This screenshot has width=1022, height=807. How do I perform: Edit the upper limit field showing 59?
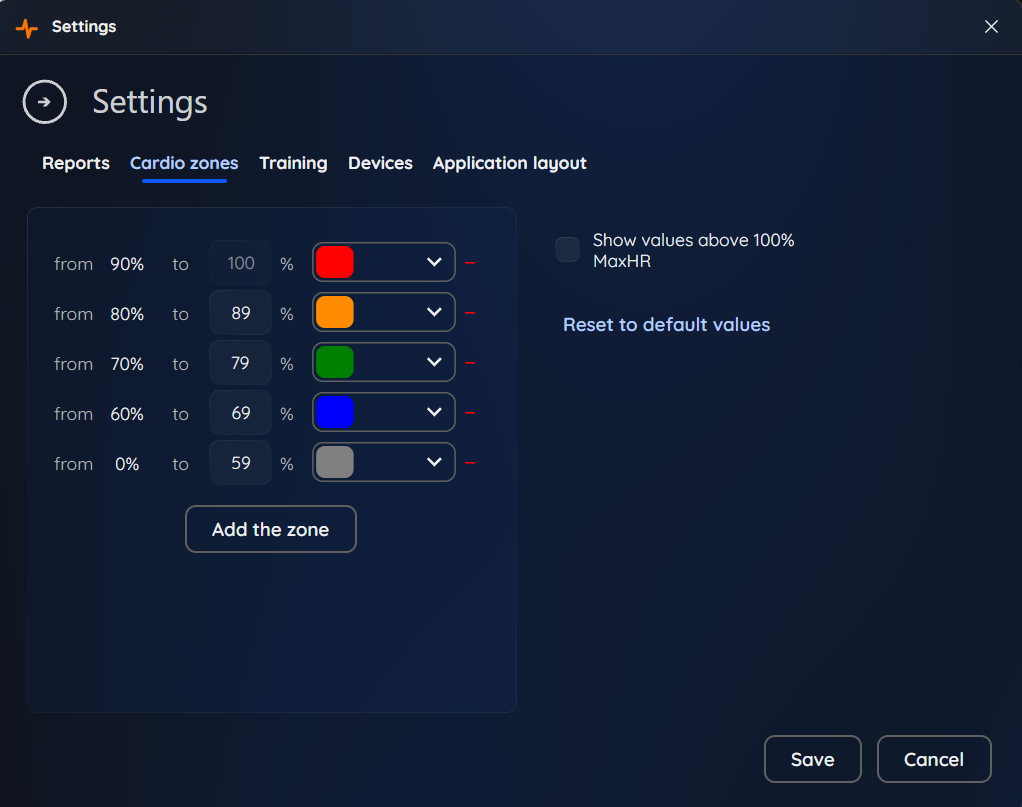(x=241, y=463)
